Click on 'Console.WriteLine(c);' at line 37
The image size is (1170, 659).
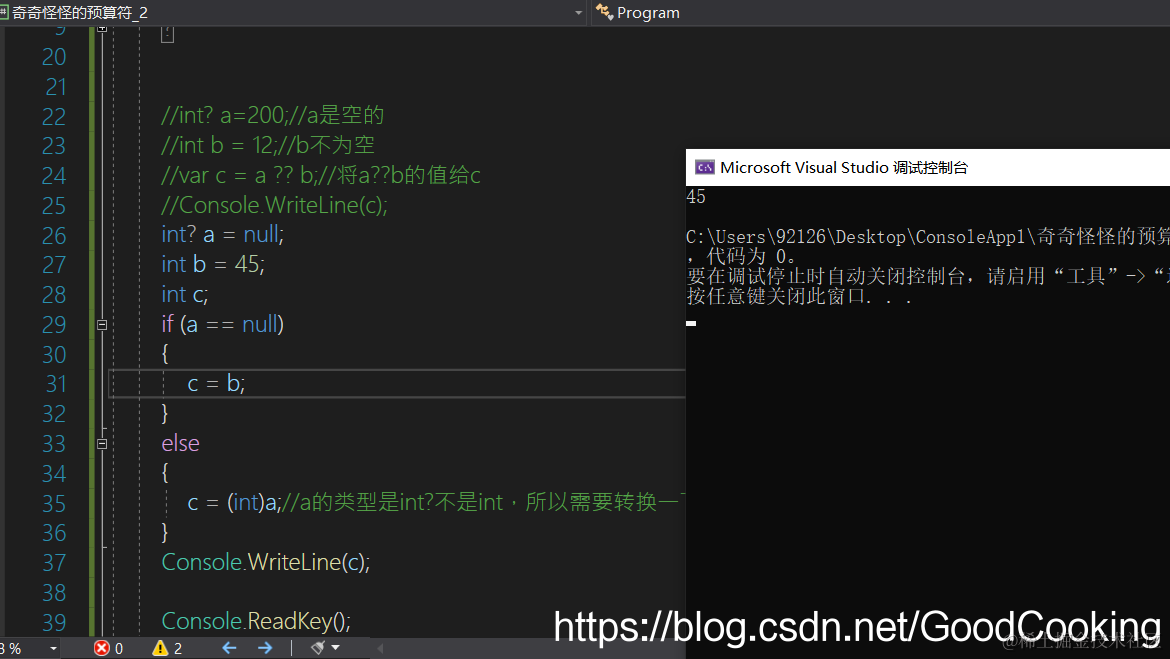coord(266,562)
